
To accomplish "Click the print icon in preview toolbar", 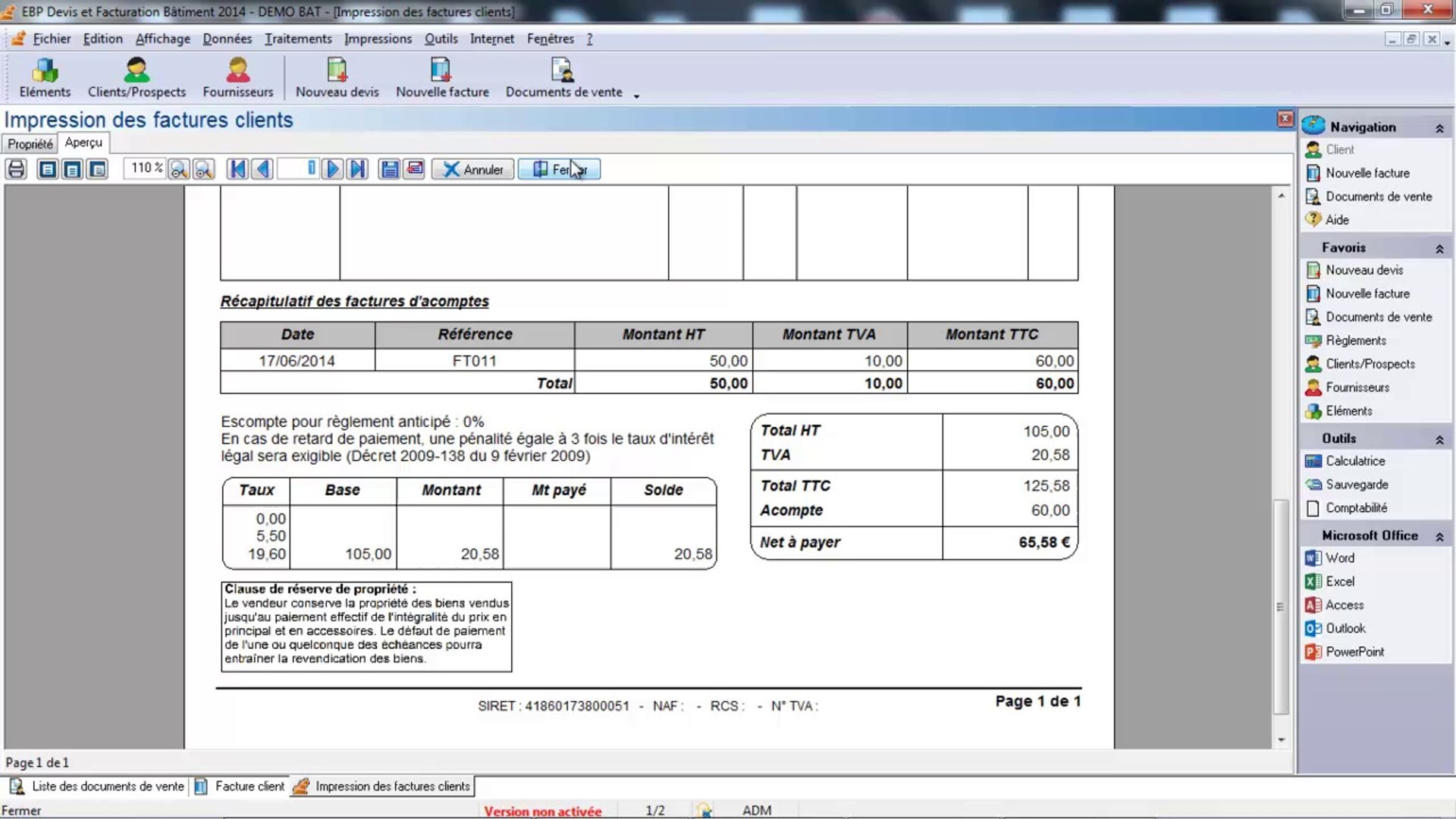I will tap(16, 169).
